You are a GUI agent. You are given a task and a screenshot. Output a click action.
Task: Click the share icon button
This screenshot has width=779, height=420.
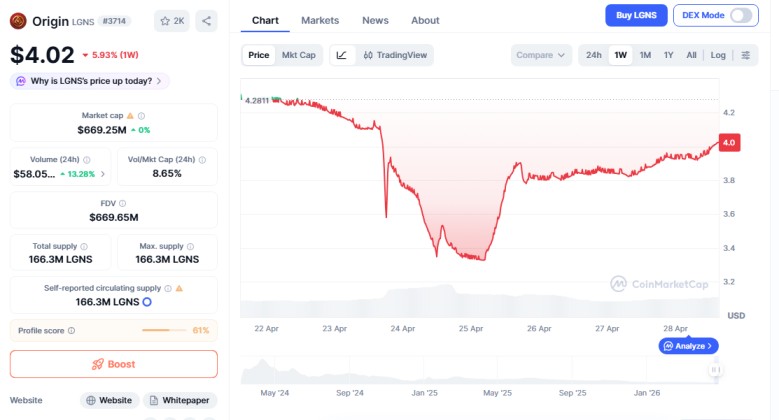pyautogui.click(x=206, y=20)
